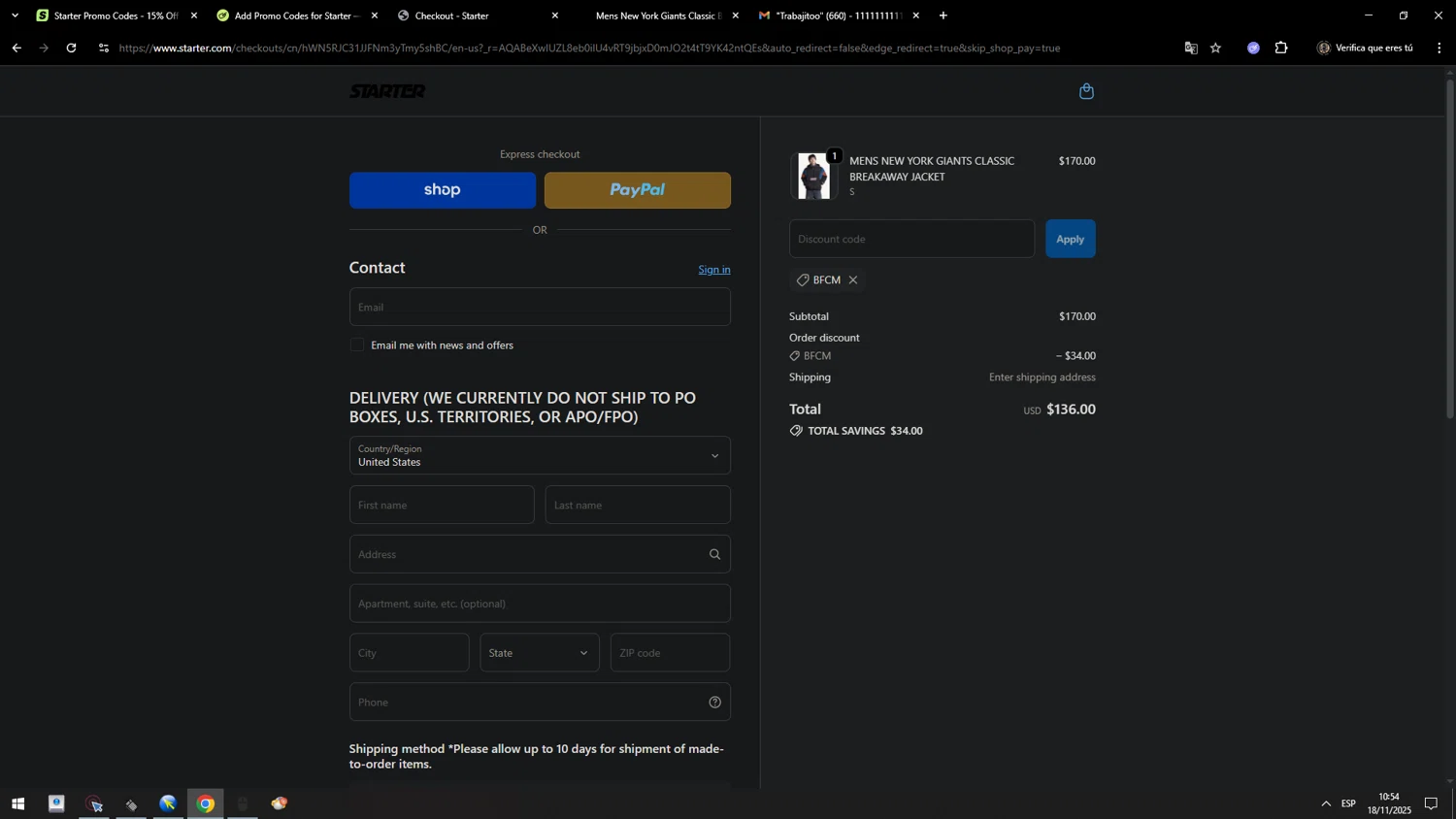Go back to previous page
The width and height of the screenshot is (1456, 819).
pyautogui.click(x=17, y=48)
